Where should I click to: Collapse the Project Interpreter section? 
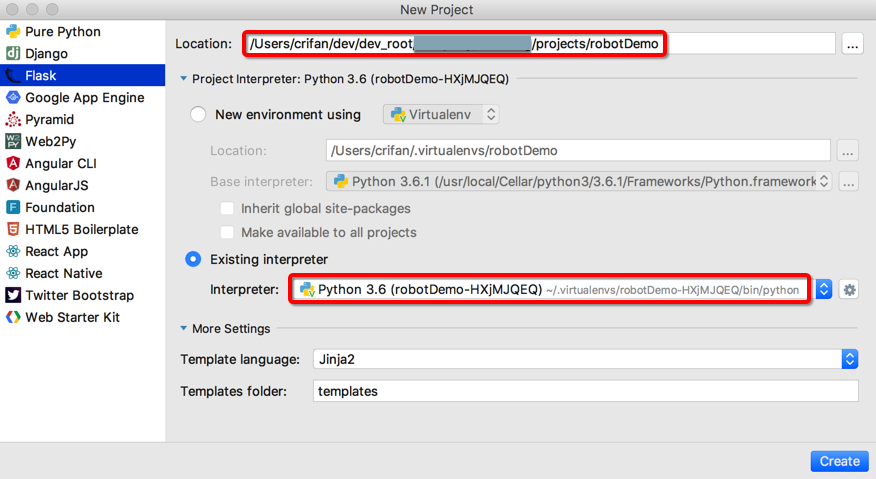184,79
